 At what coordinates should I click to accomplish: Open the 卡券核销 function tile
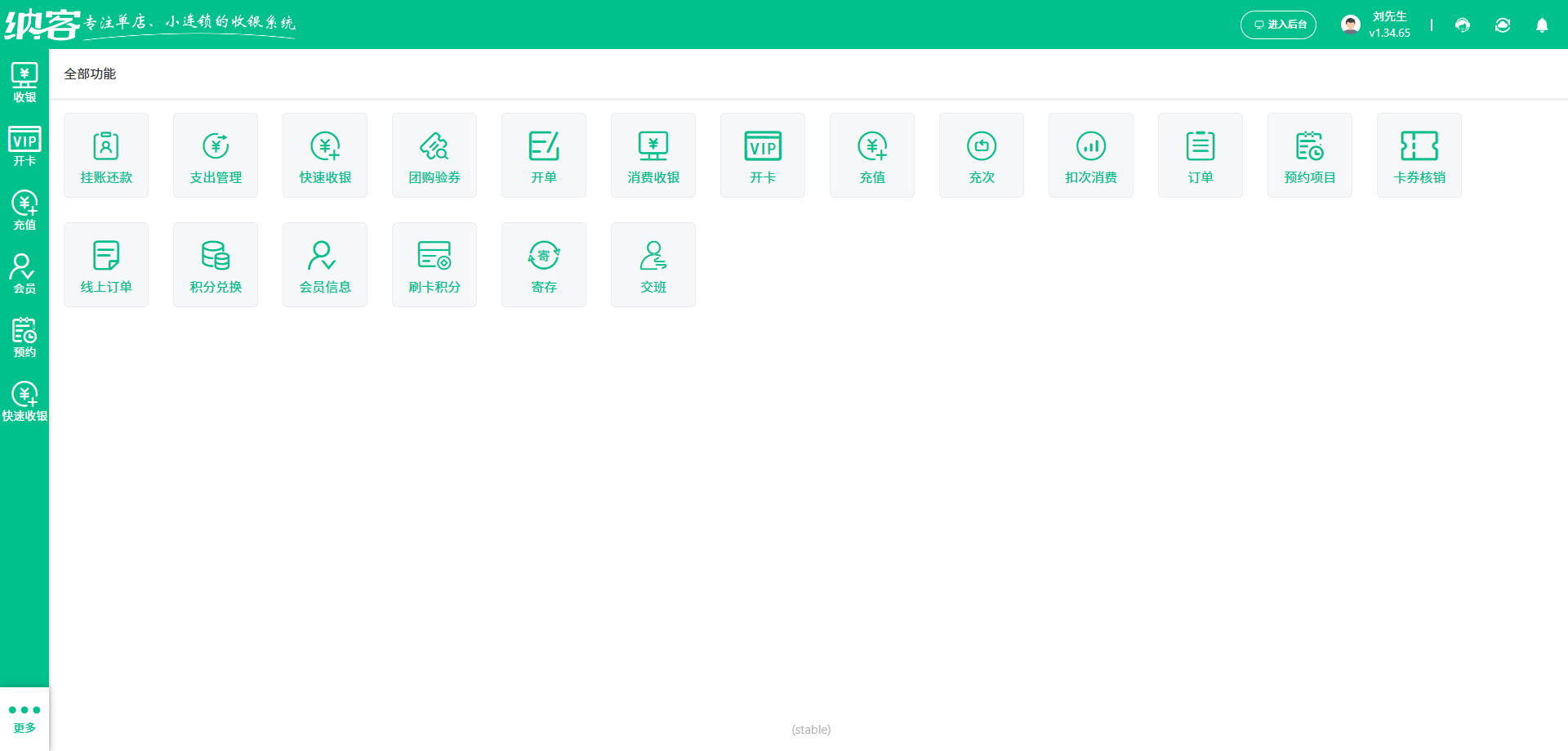tap(1419, 155)
